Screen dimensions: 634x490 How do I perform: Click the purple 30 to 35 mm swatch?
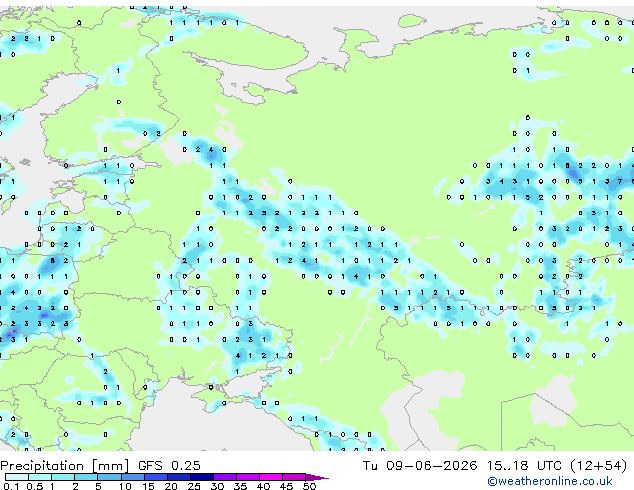(x=224, y=477)
